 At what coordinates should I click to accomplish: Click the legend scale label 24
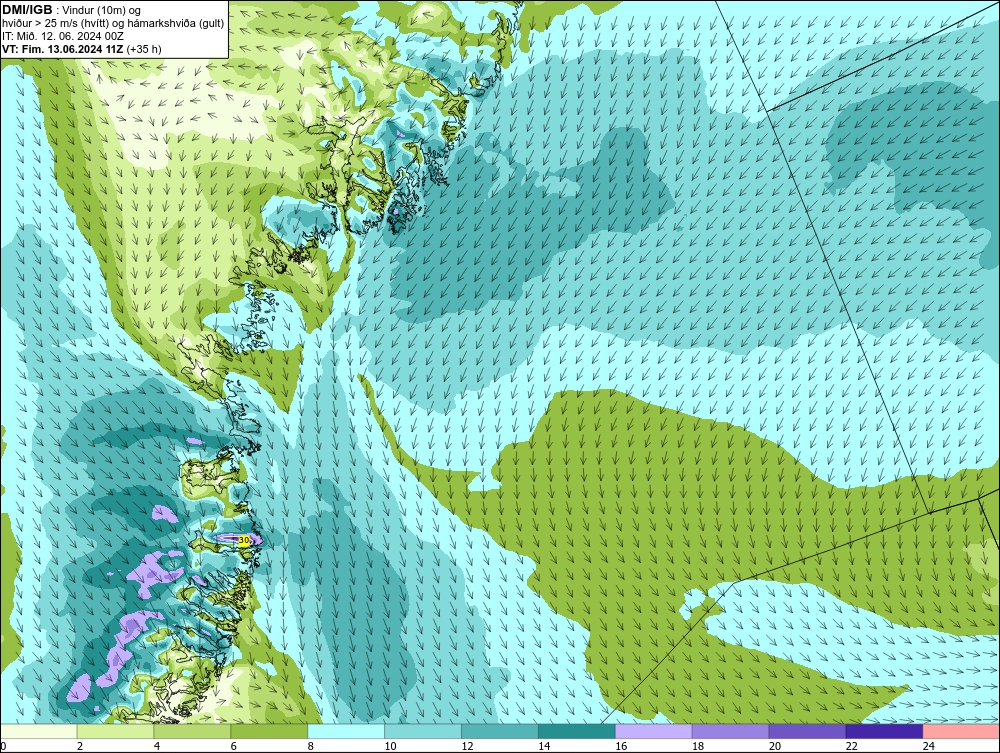[929, 746]
